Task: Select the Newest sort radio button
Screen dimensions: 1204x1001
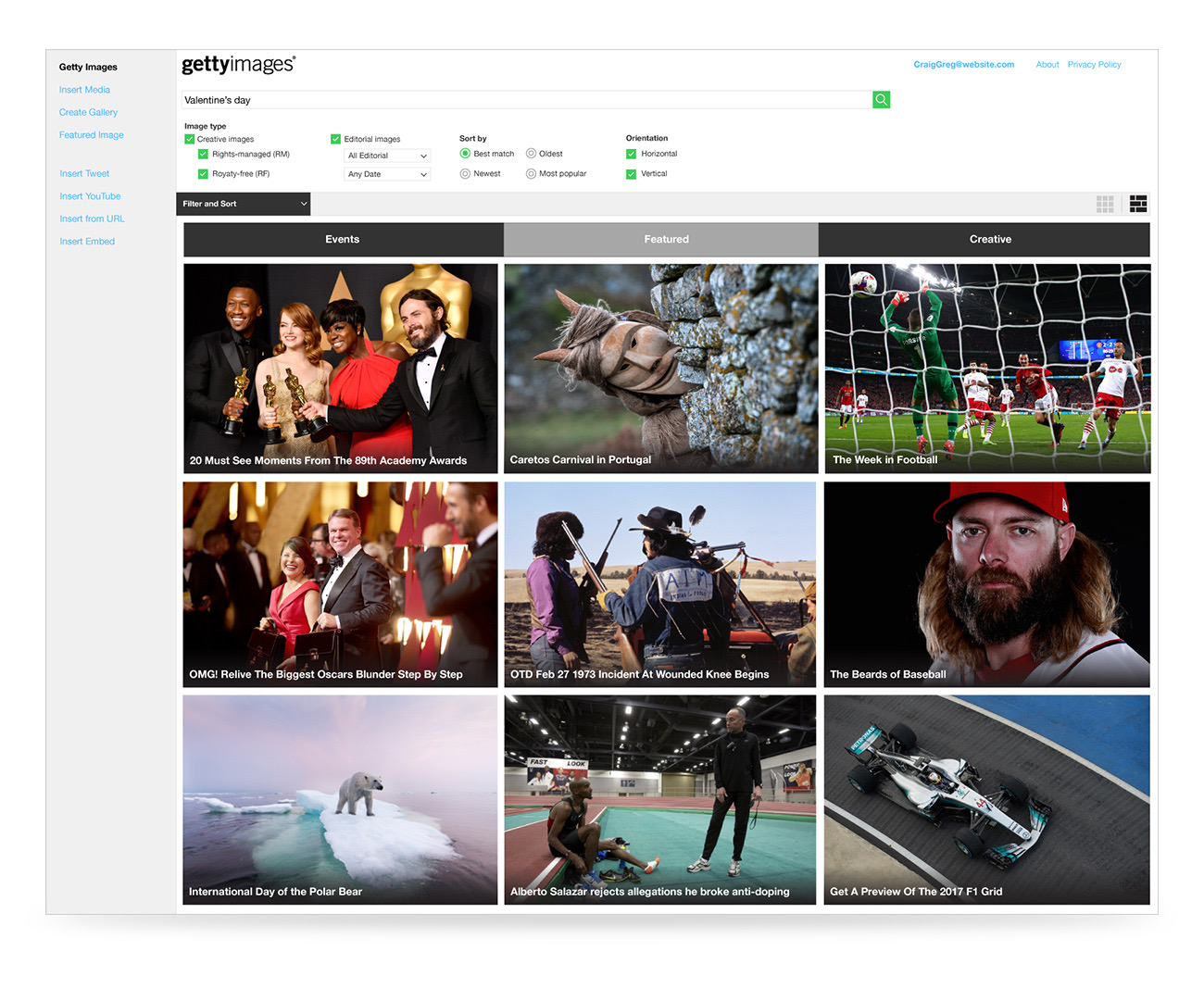Action: 465,174
